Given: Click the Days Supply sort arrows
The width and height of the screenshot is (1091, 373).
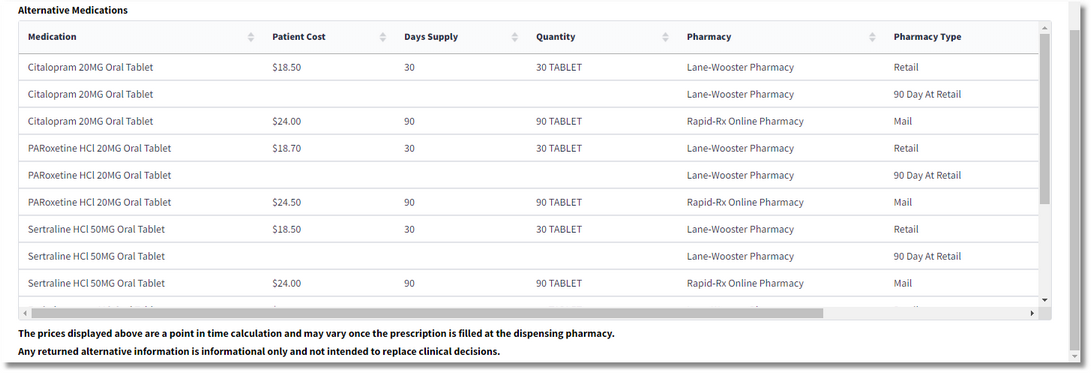Looking at the screenshot, I should (x=515, y=38).
